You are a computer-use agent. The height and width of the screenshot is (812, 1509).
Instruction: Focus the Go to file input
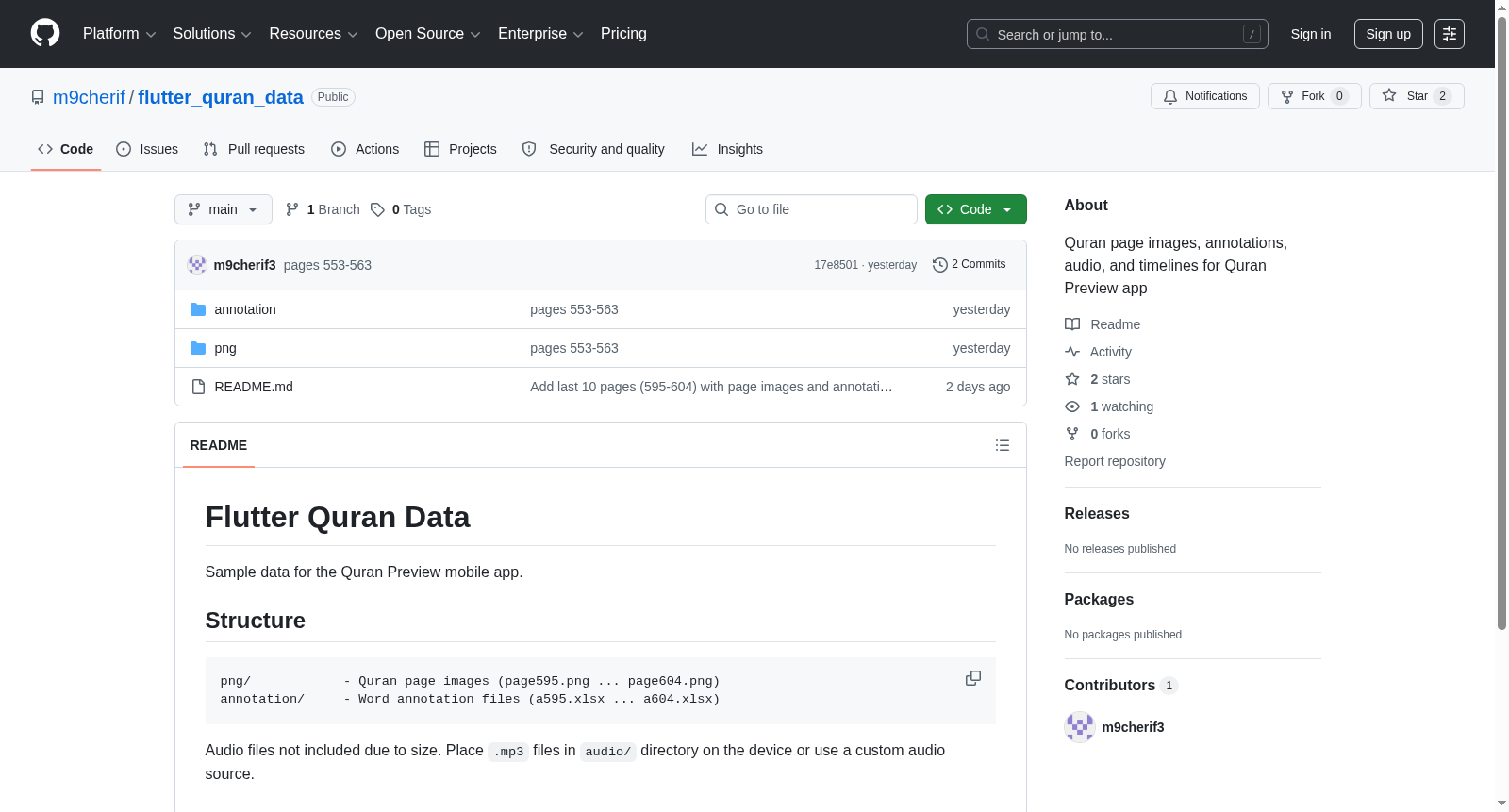(811, 209)
